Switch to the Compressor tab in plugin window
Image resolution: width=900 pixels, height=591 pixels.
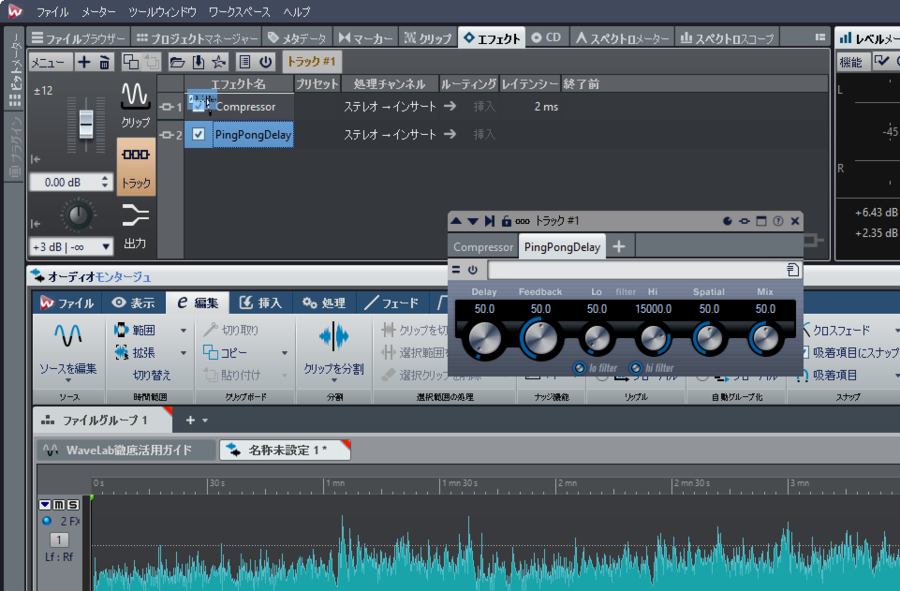483,247
